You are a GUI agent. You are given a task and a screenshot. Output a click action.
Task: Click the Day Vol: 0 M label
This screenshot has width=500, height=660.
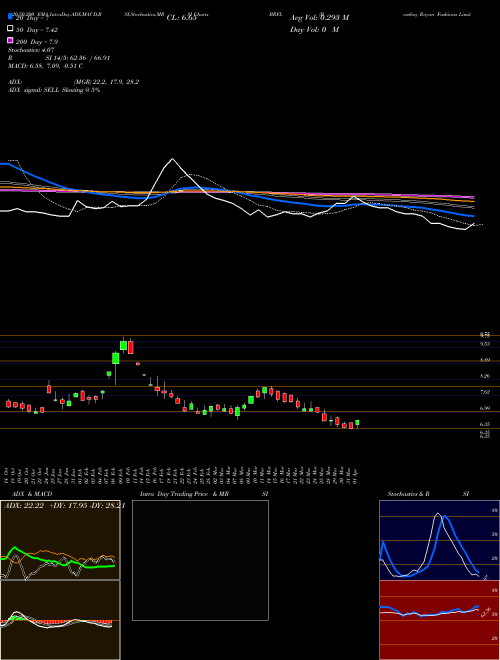[x=314, y=30]
